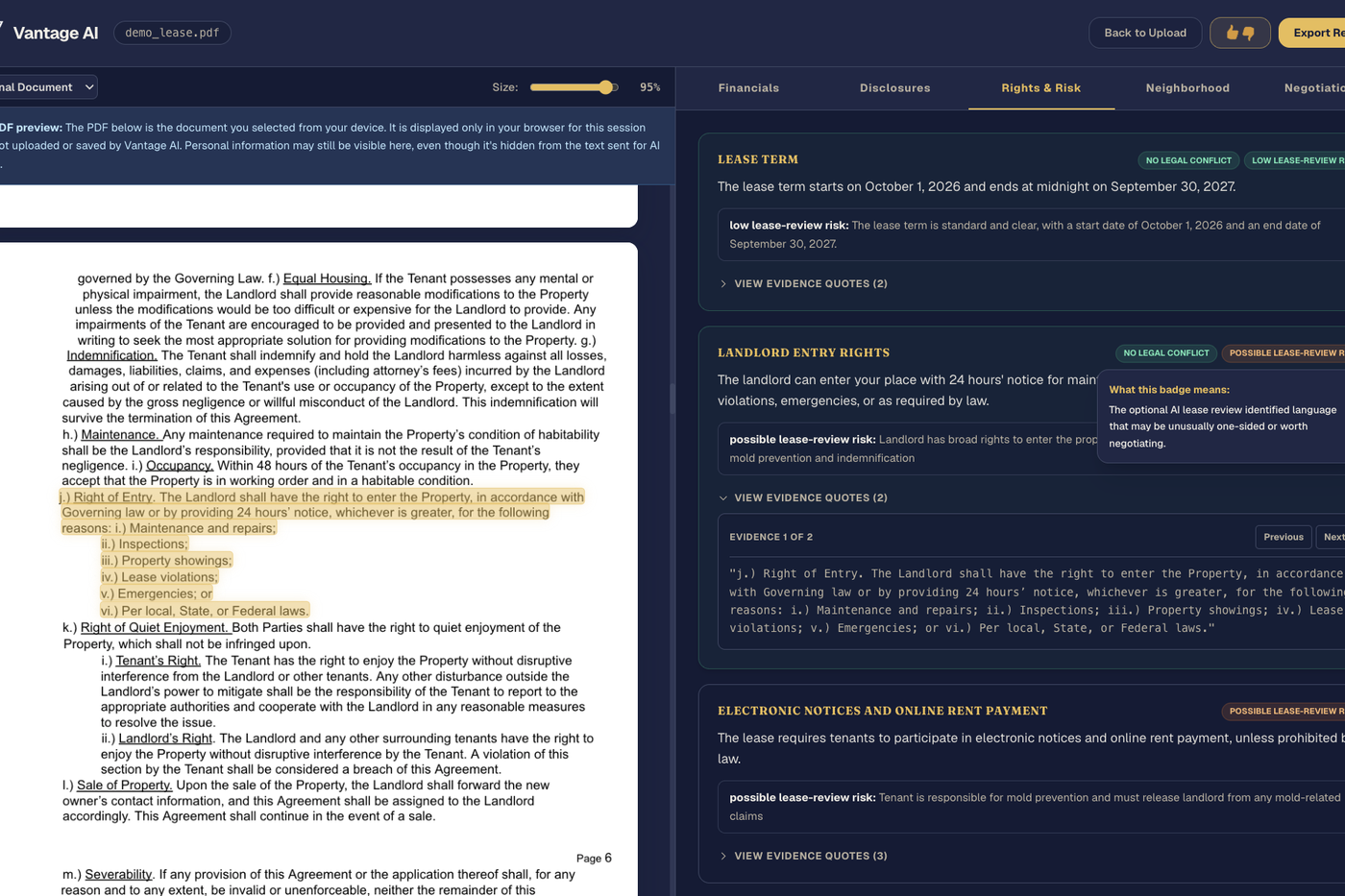Click the PDF pane vertical scrollbar thumb
Screen dimensions: 1345x896
(x=672, y=400)
